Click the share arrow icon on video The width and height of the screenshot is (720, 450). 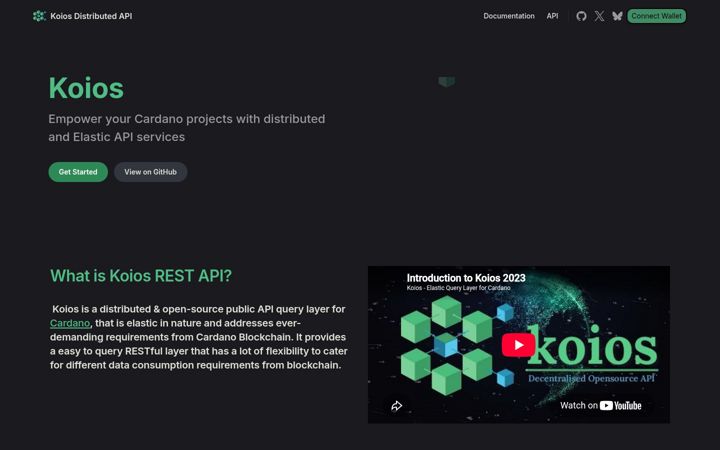396,406
